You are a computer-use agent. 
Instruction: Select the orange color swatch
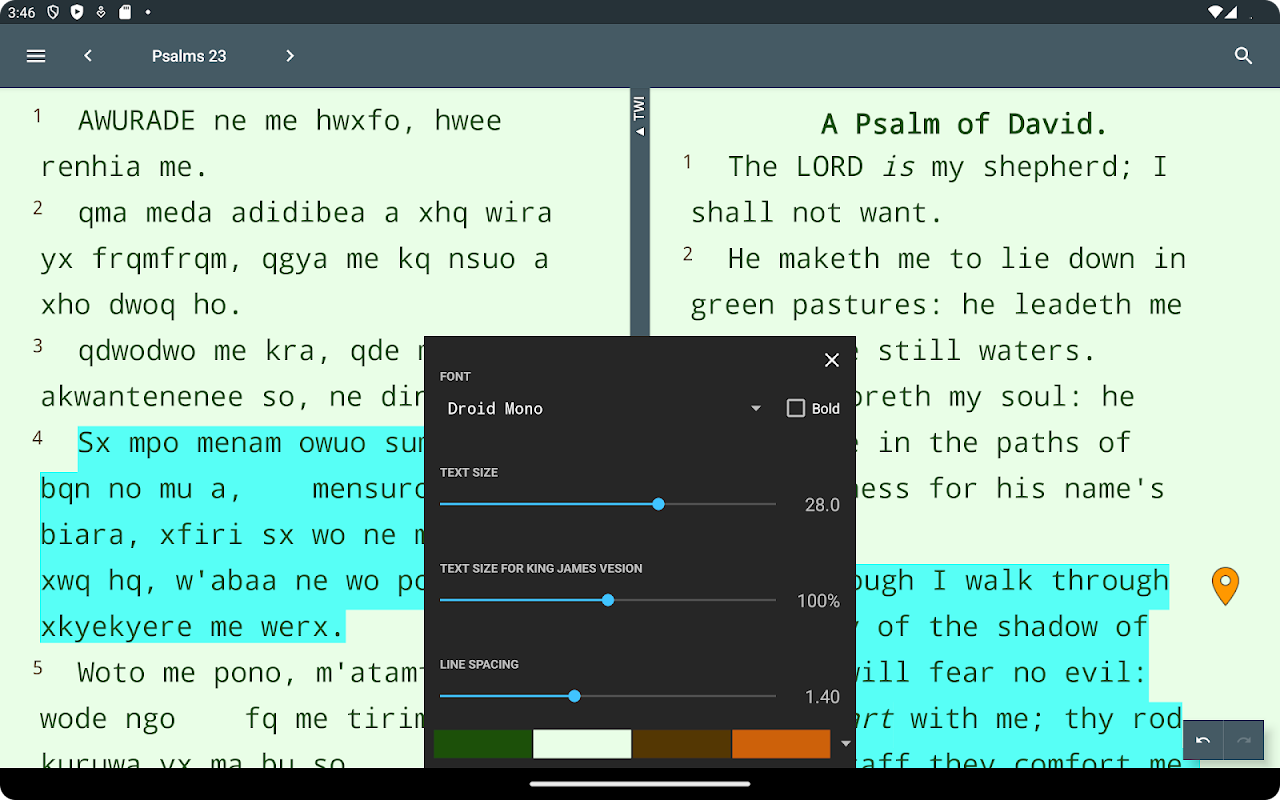coord(781,744)
